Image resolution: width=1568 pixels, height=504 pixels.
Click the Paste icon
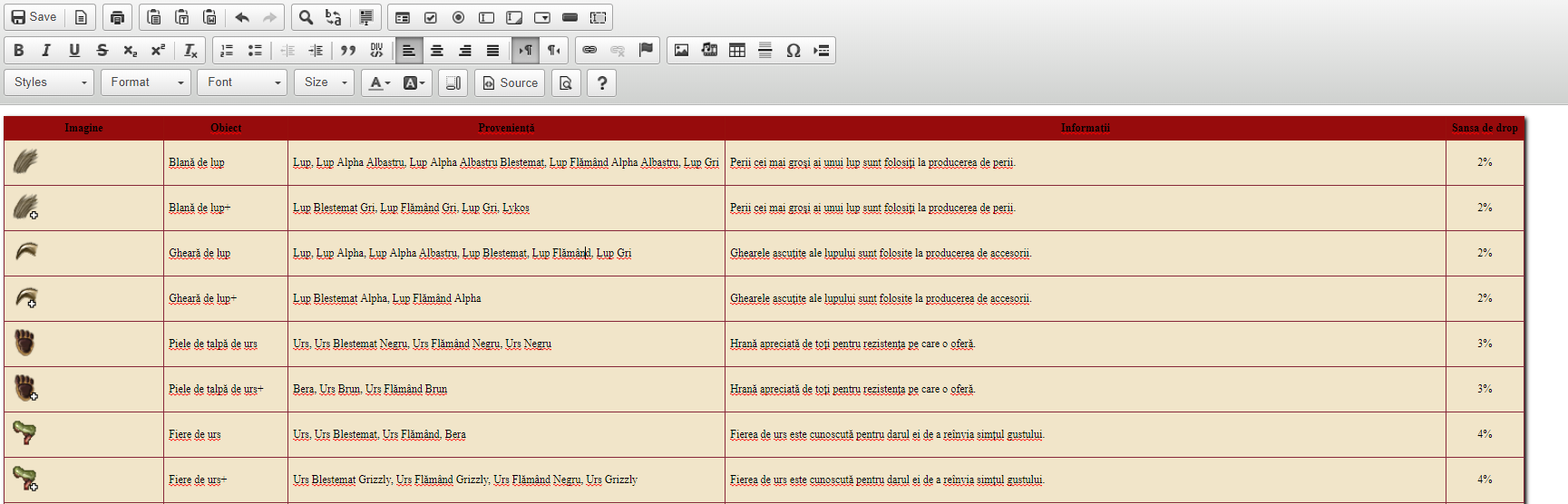point(154,17)
